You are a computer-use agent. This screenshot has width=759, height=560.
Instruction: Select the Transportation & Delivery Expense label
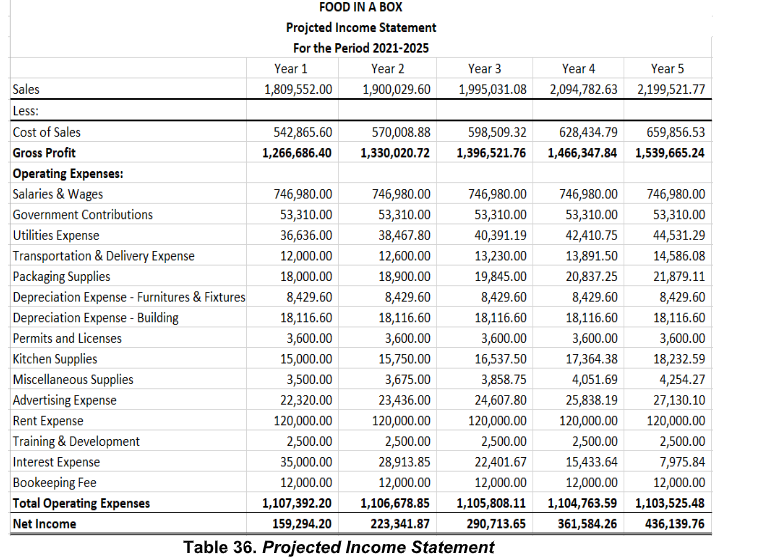tap(104, 256)
